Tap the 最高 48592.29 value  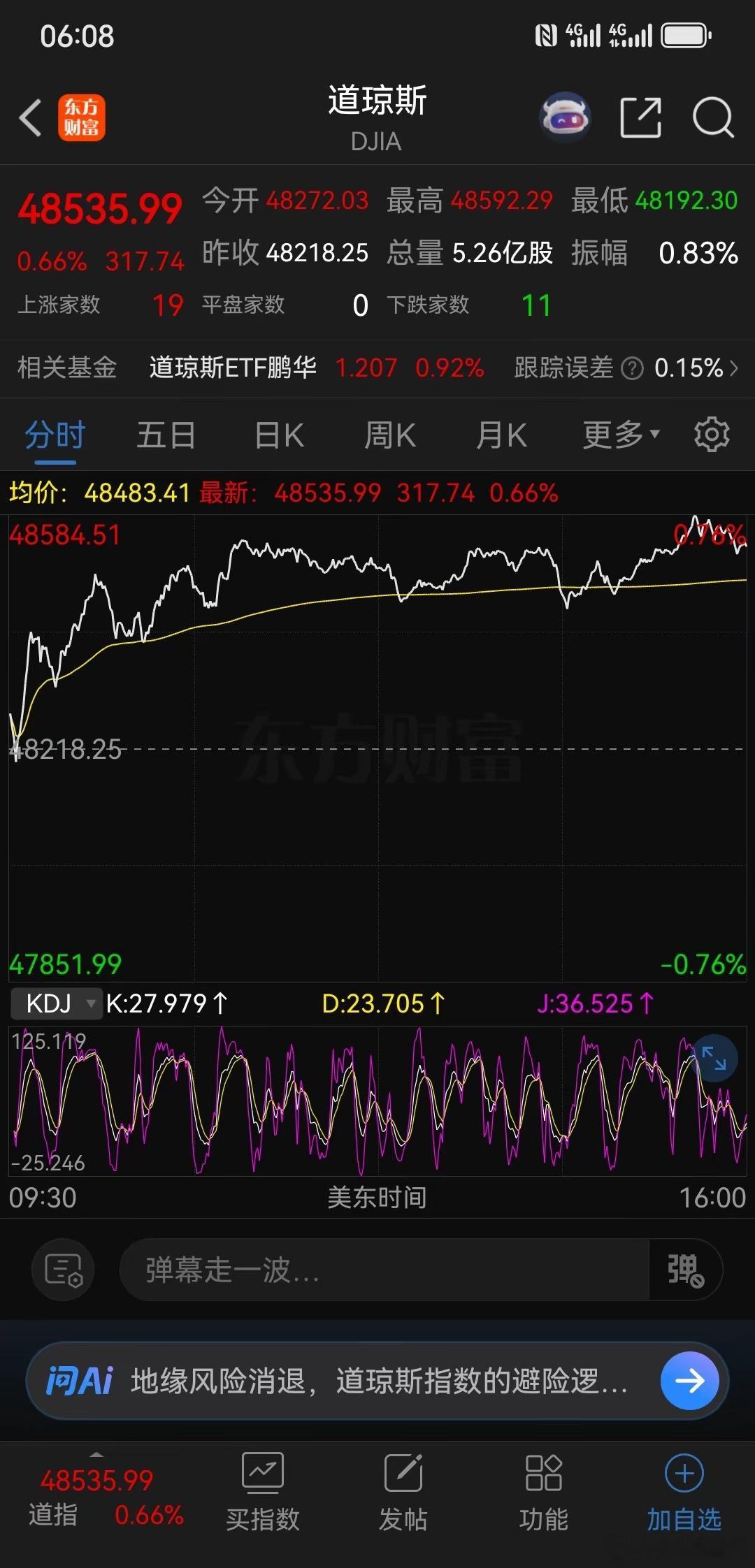[501, 201]
